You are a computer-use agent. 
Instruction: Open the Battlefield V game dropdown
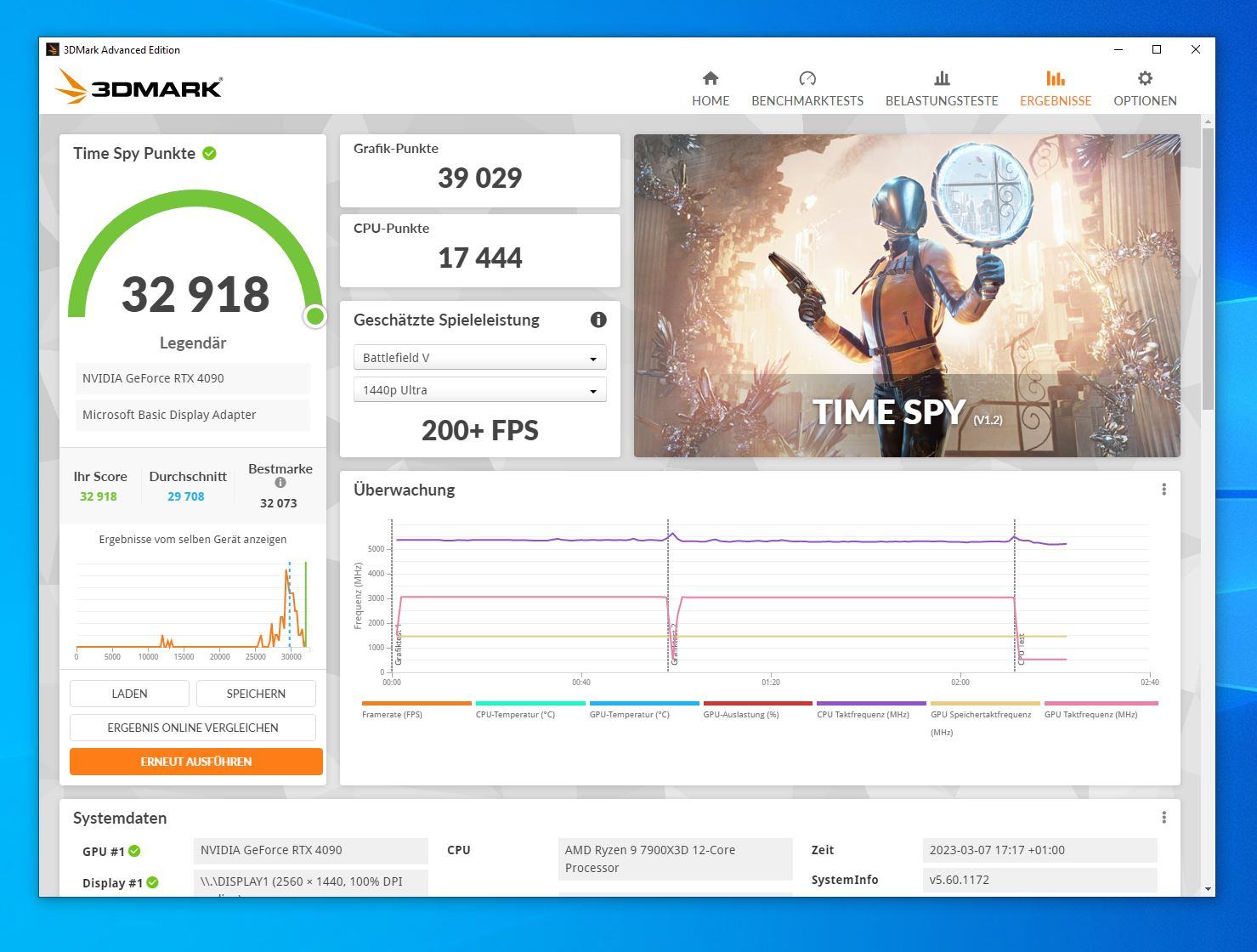(479, 358)
